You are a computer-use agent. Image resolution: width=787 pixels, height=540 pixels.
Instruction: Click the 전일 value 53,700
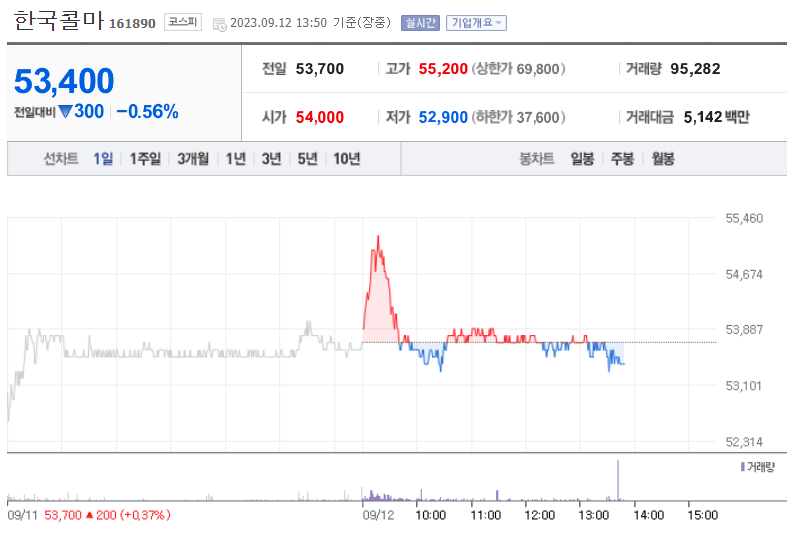point(320,69)
